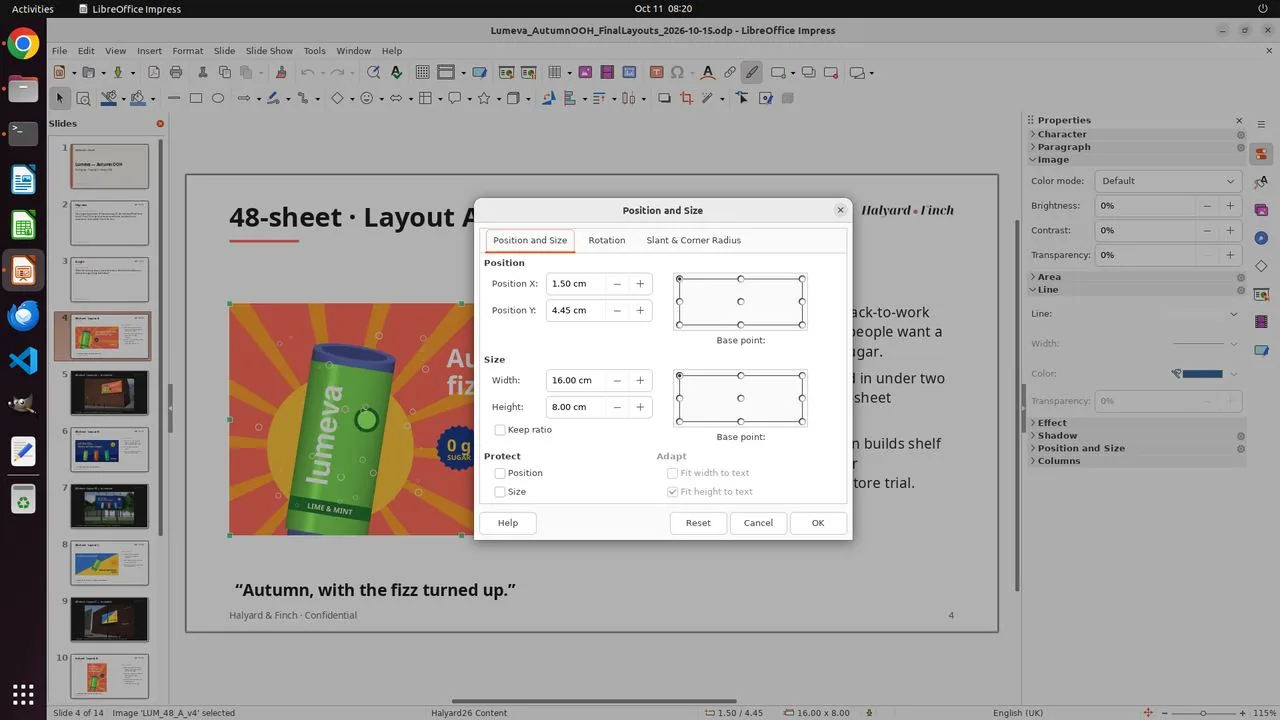Viewport: 1280px width, 720px height.
Task: Click the Reset button in dialog
Action: click(x=698, y=523)
